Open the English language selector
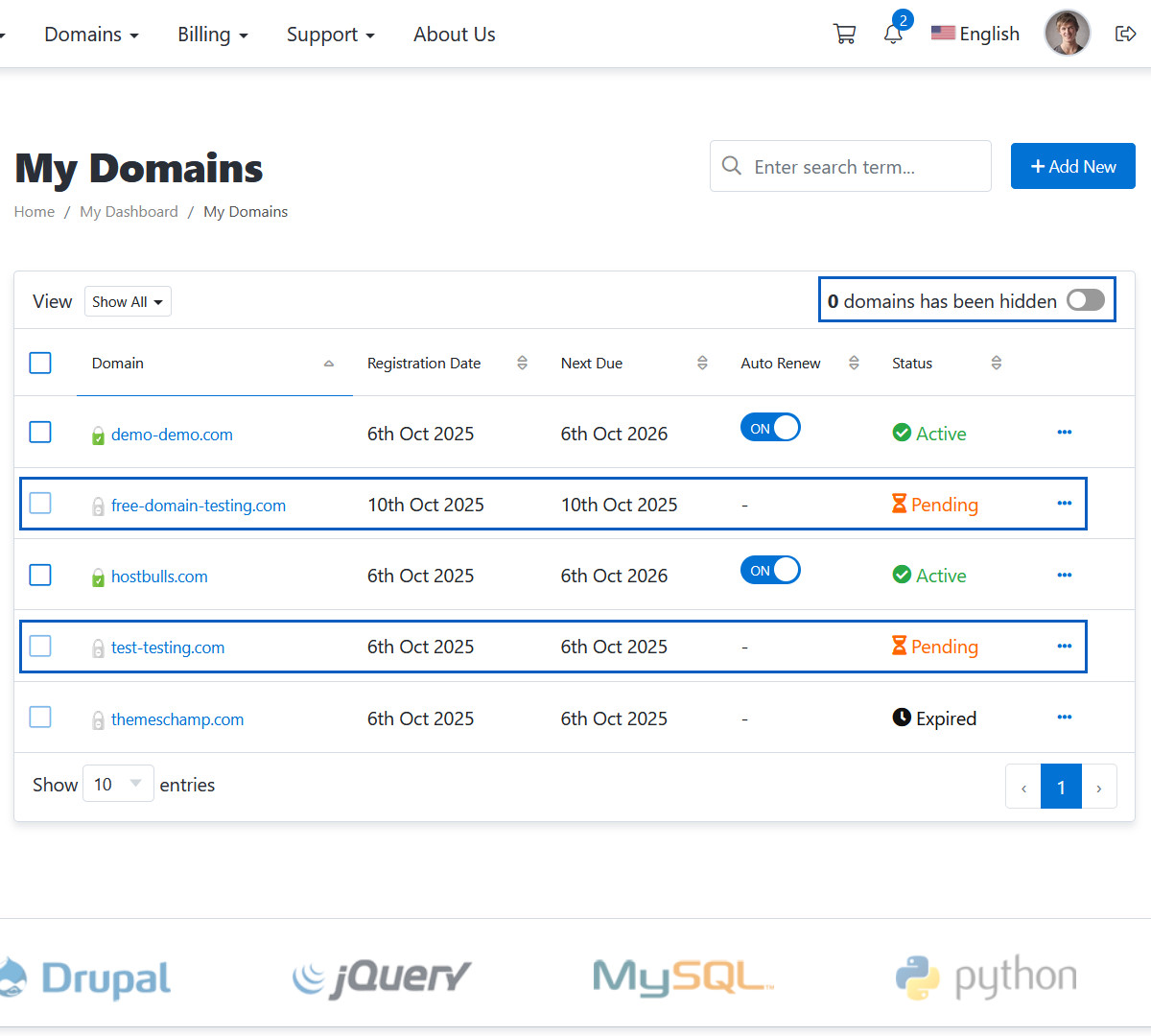 tap(975, 35)
